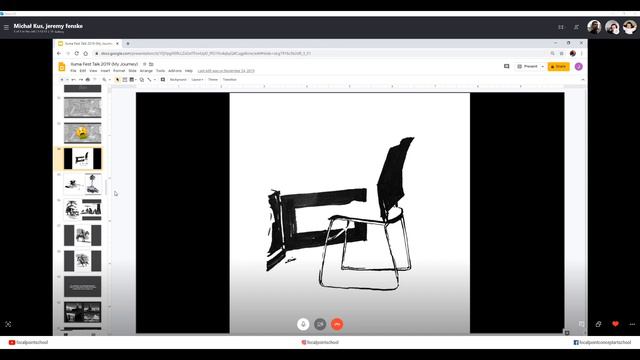Click the YouTube focalpointschool link
The image size is (640, 360).
click(x=29, y=342)
